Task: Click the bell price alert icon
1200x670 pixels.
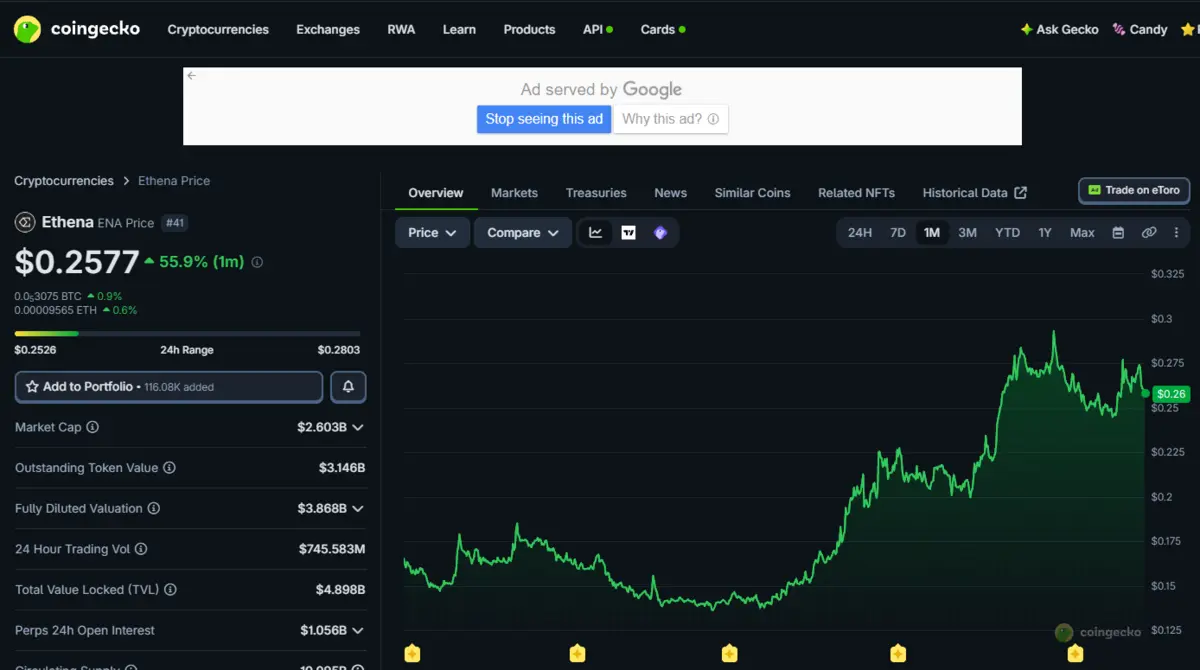Action: click(348, 387)
